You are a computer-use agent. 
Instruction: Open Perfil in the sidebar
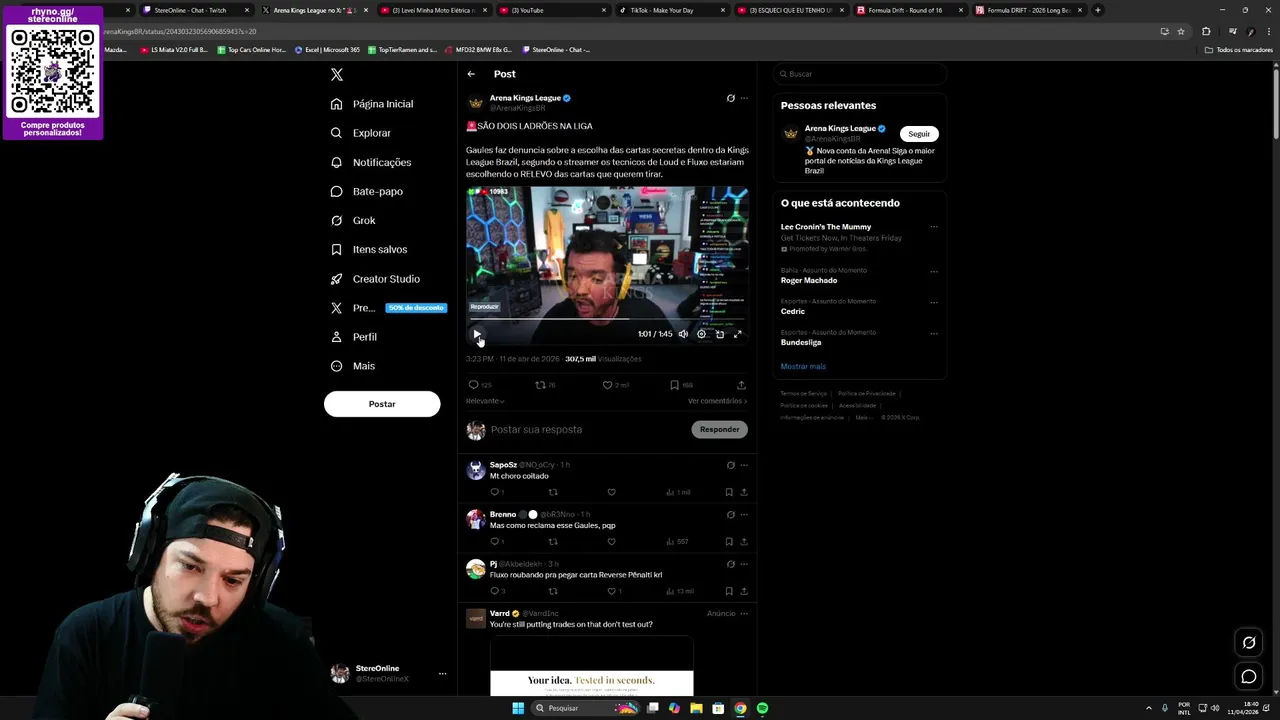[x=354, y=337]
